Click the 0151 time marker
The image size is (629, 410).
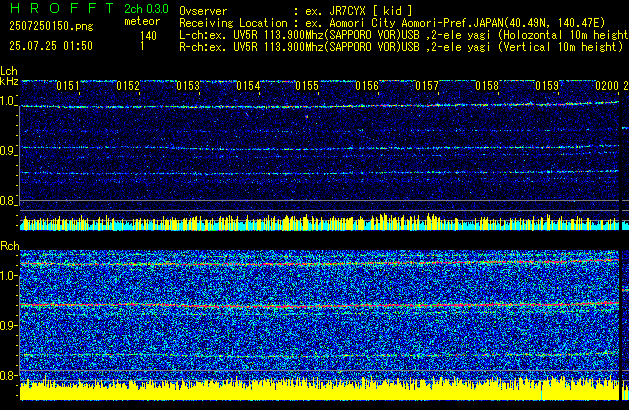[68, 86]
